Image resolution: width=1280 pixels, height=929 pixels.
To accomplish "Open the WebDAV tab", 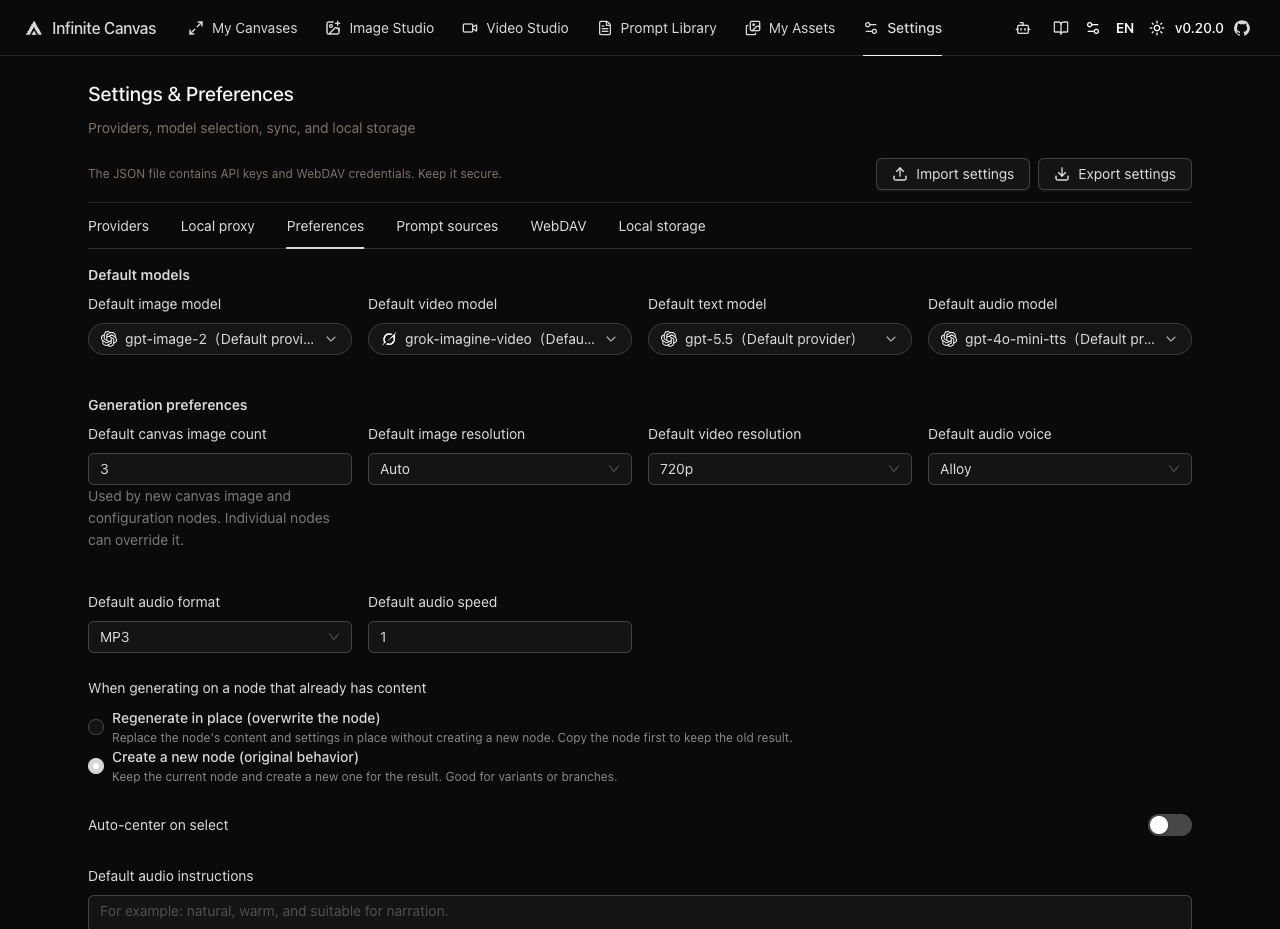I will tap(558, 226).
